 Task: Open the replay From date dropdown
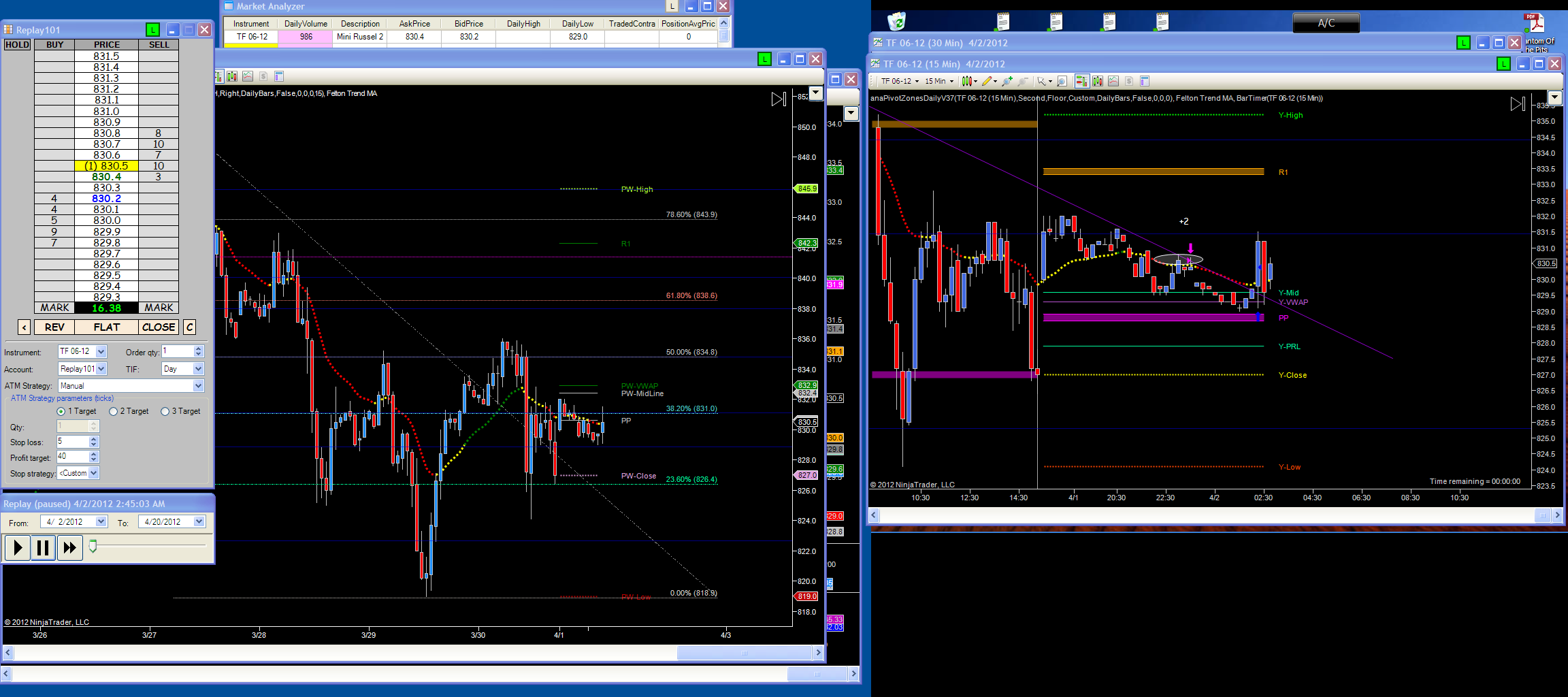[101, 522]
